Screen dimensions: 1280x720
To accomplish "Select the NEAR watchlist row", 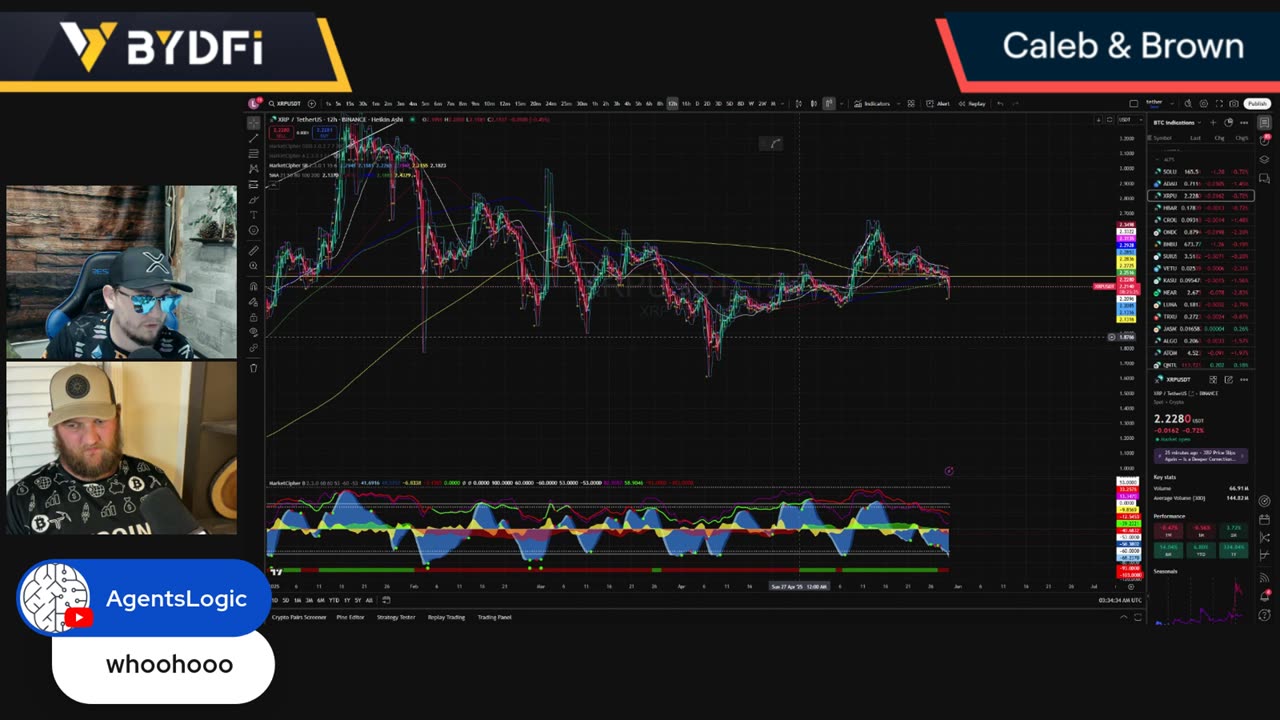I will point(1201,292).
